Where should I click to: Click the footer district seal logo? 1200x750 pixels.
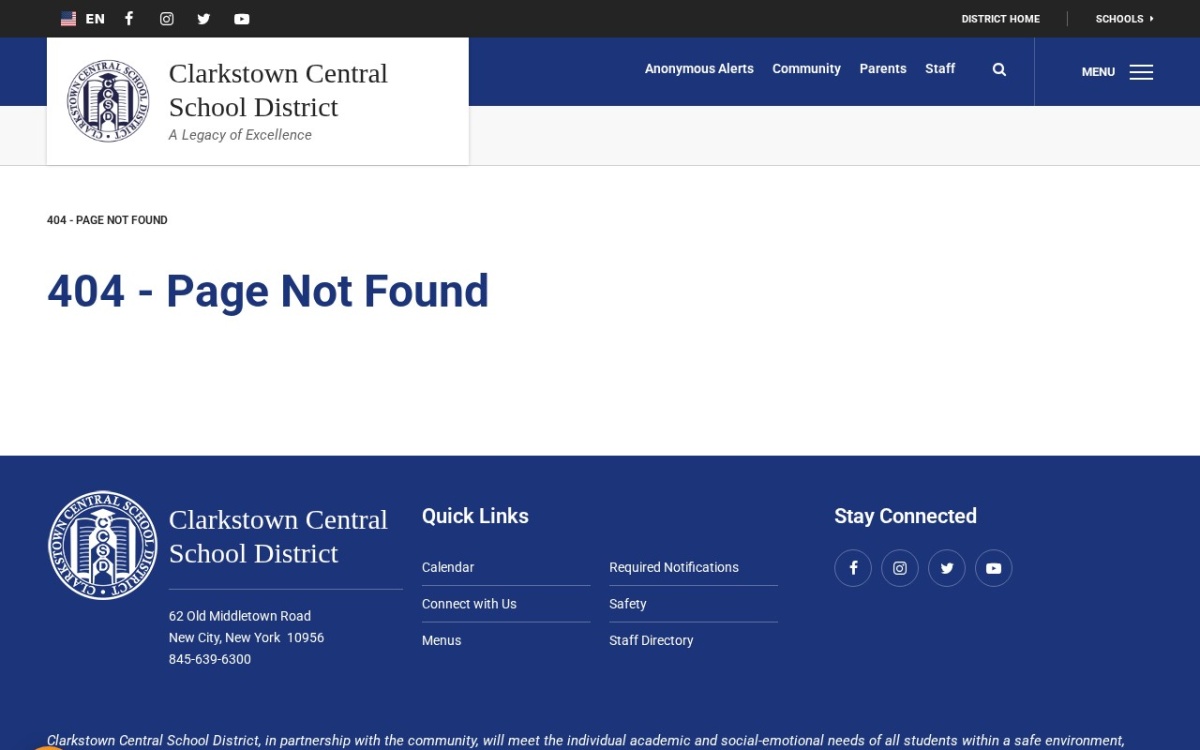coord(103,545)
